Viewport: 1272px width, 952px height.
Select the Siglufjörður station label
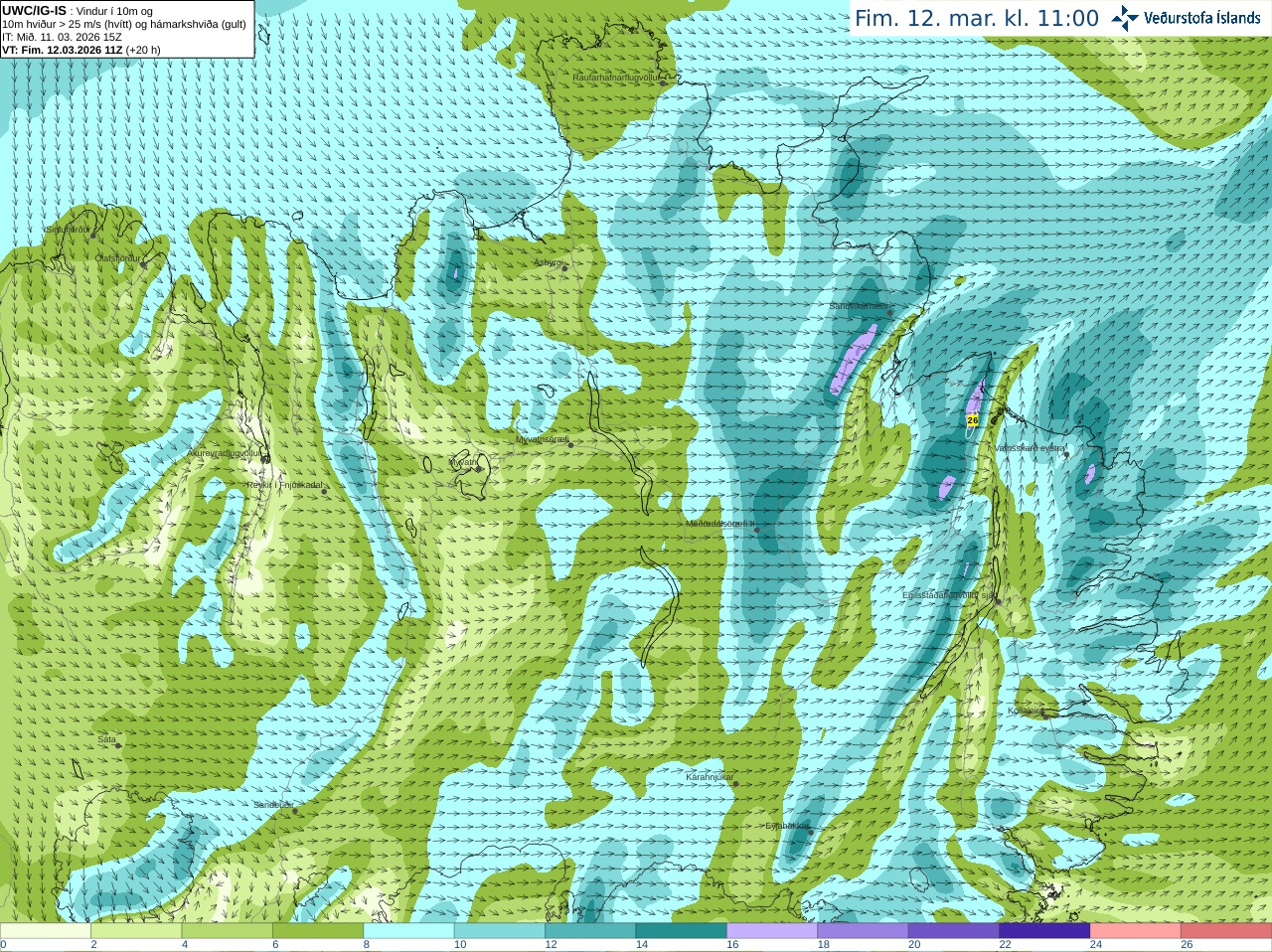(x=68, y=230)
